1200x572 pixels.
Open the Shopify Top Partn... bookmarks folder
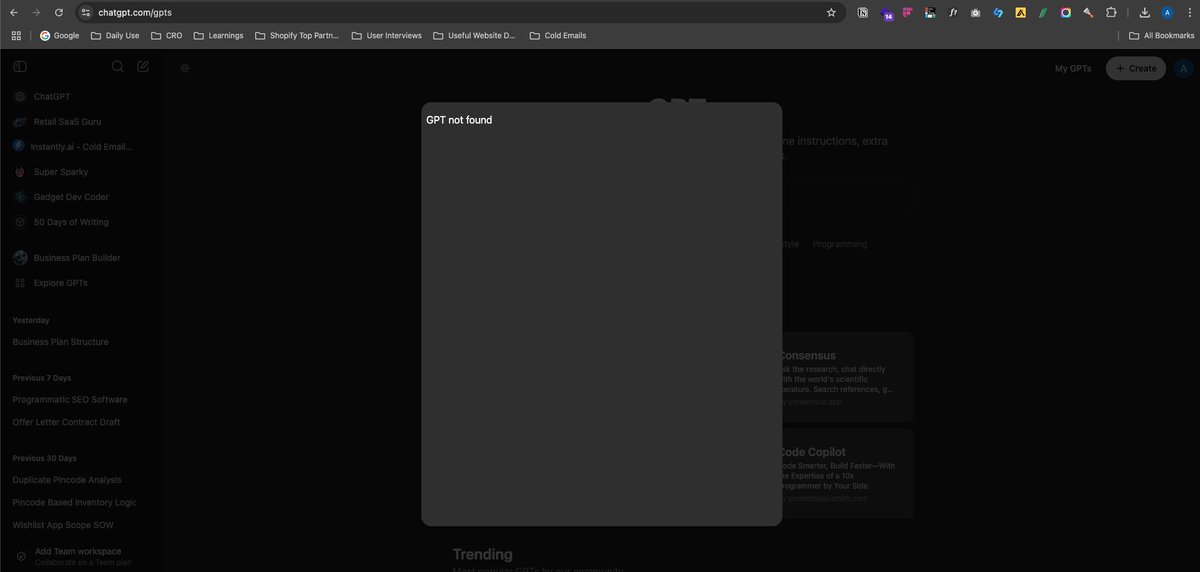(x=297, y=35)
